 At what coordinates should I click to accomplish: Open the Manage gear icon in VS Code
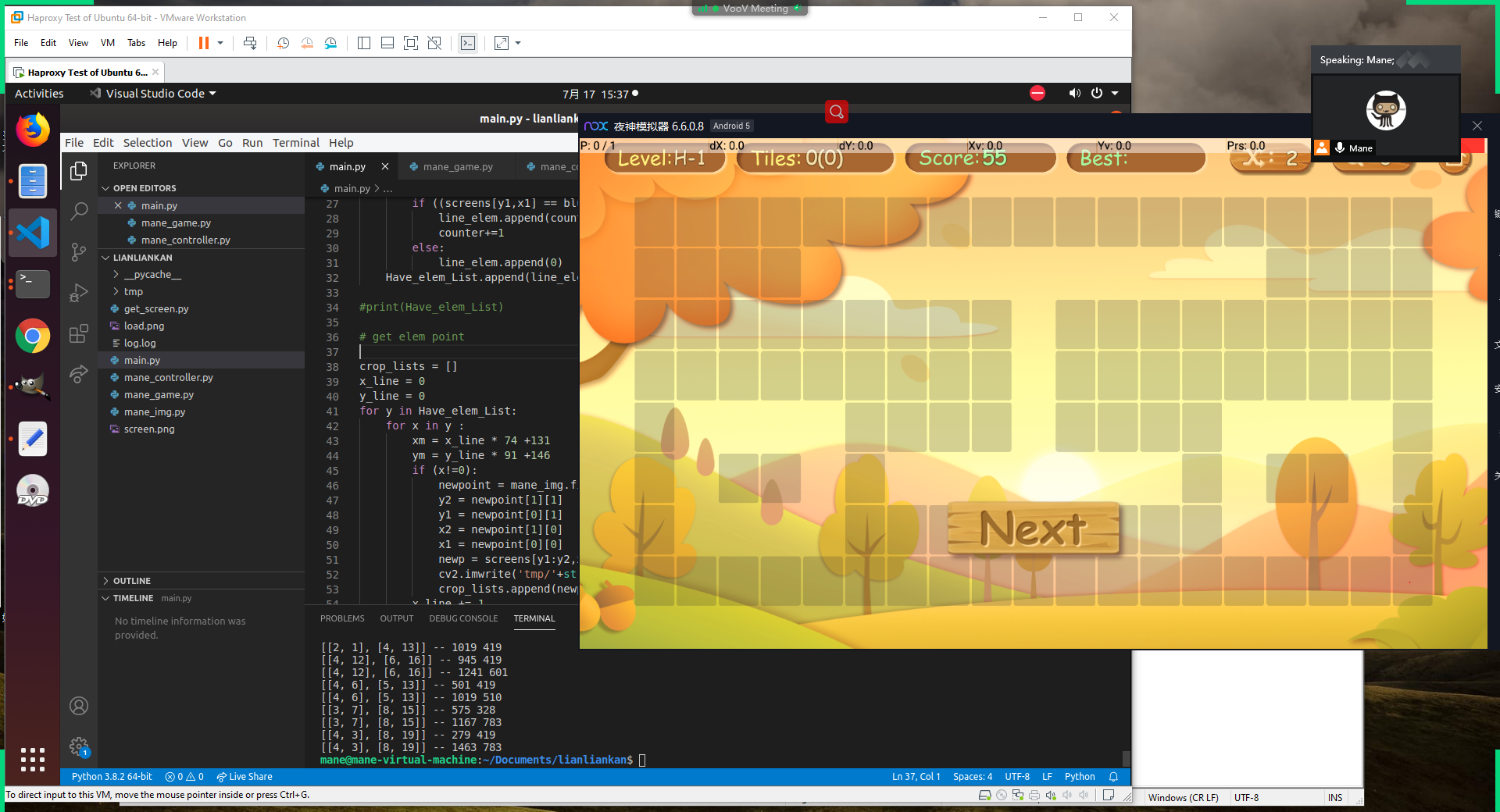click(78, 746)
